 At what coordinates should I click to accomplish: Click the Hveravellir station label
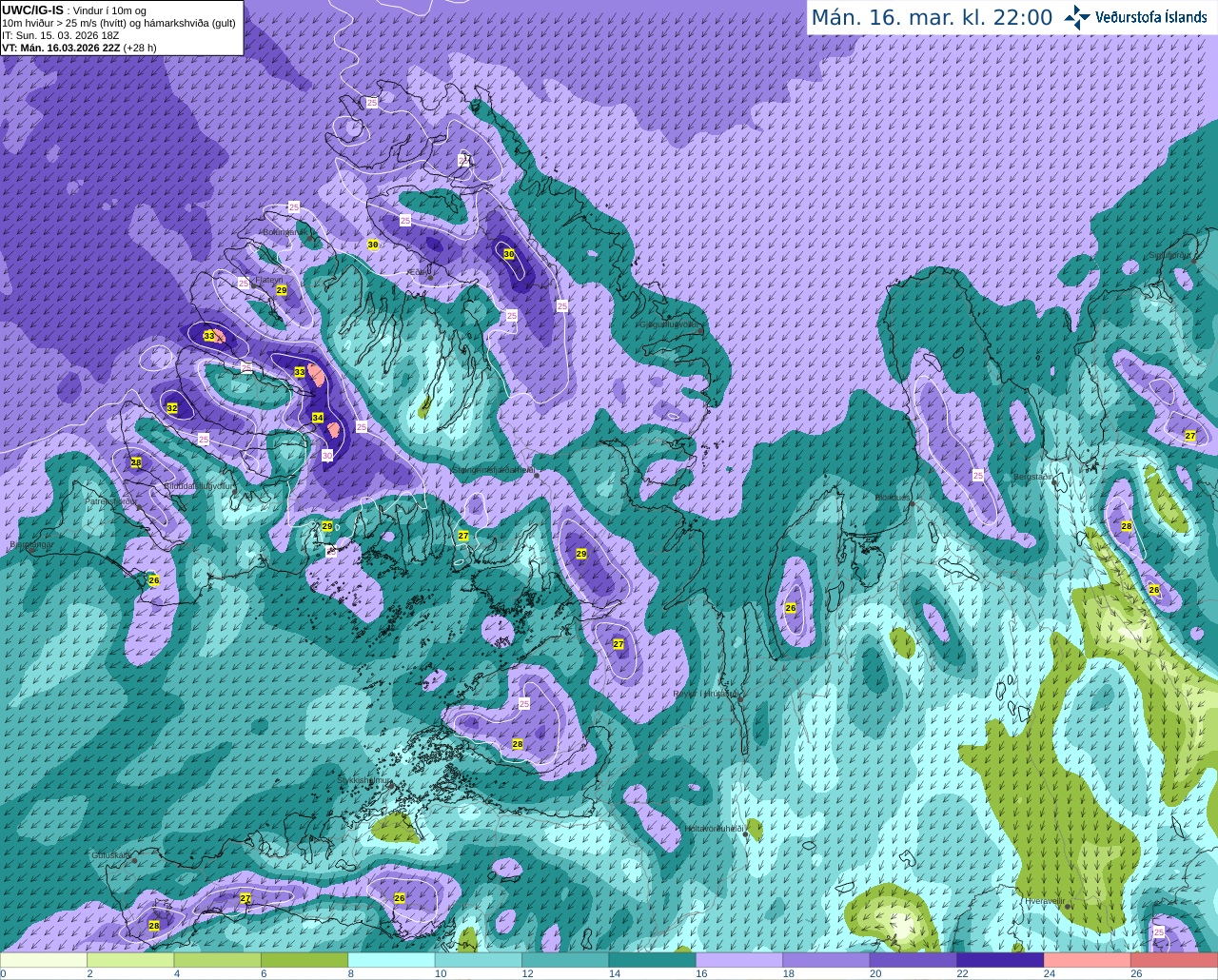point(1045,899)
